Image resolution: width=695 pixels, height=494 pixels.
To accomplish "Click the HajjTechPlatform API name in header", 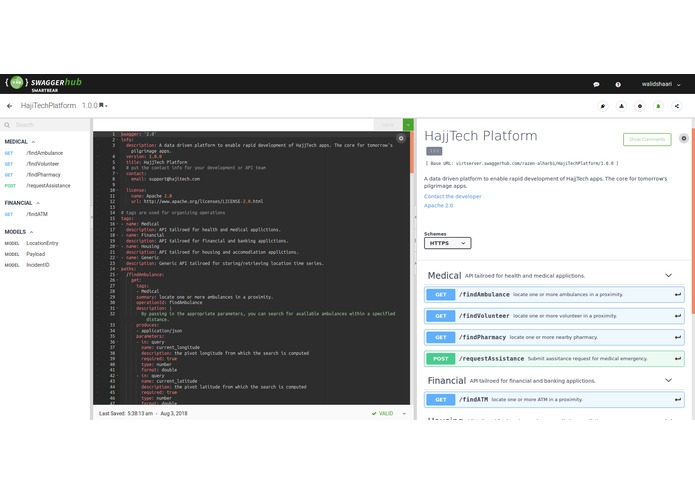I will click(48, 105).
